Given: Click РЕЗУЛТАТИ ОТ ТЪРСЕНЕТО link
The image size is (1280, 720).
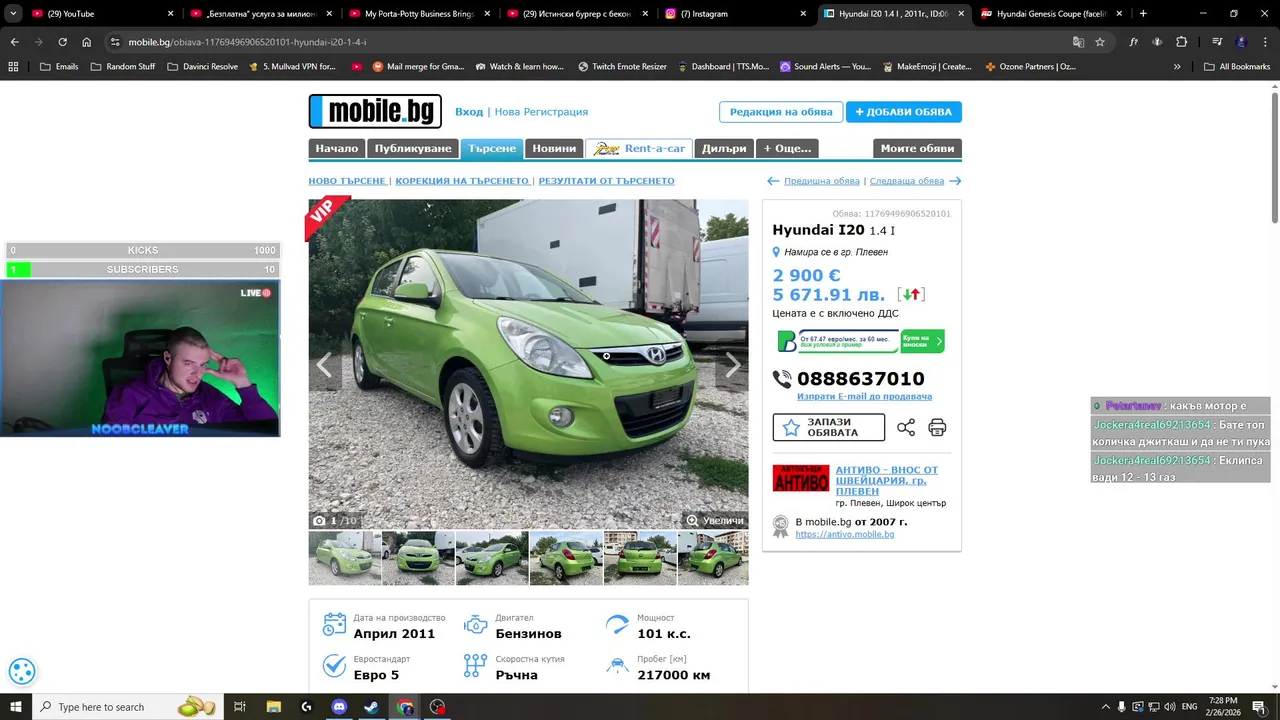Looking at the screenshot, I should click(606, 181).
